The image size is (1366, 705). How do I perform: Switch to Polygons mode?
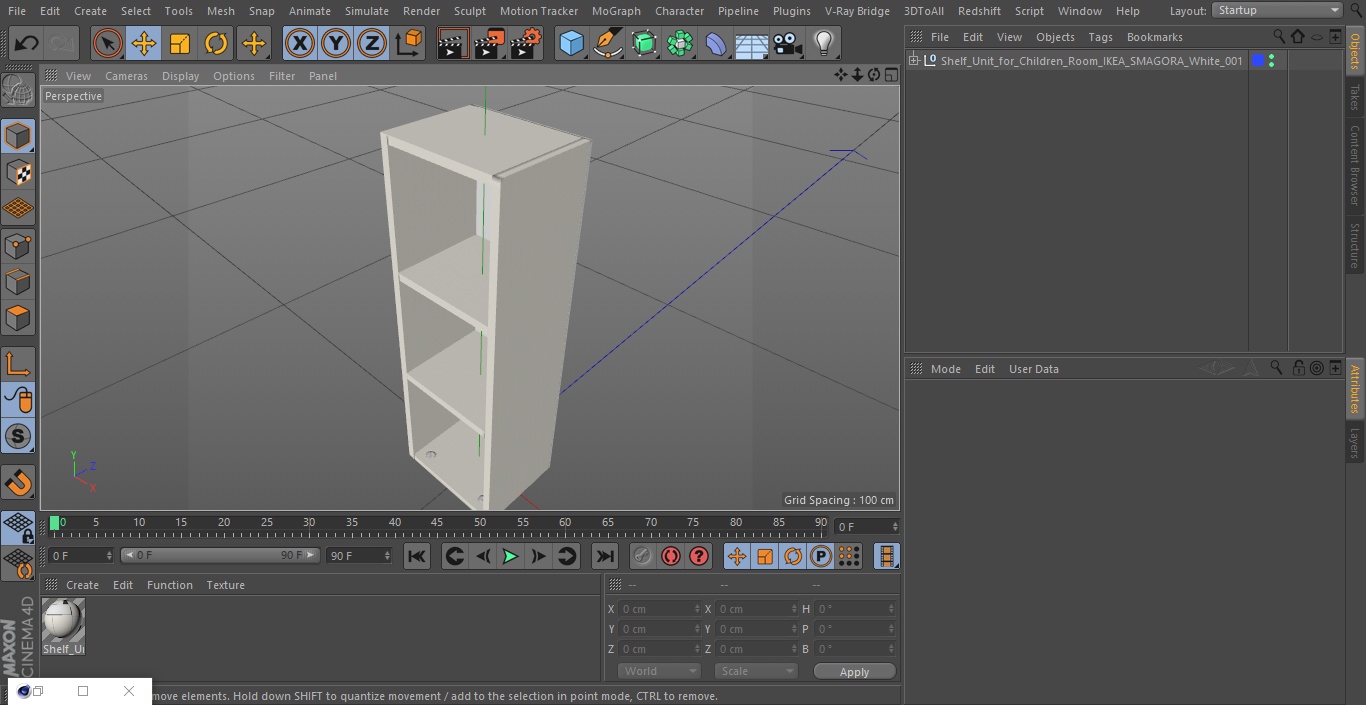click(18, 318)
